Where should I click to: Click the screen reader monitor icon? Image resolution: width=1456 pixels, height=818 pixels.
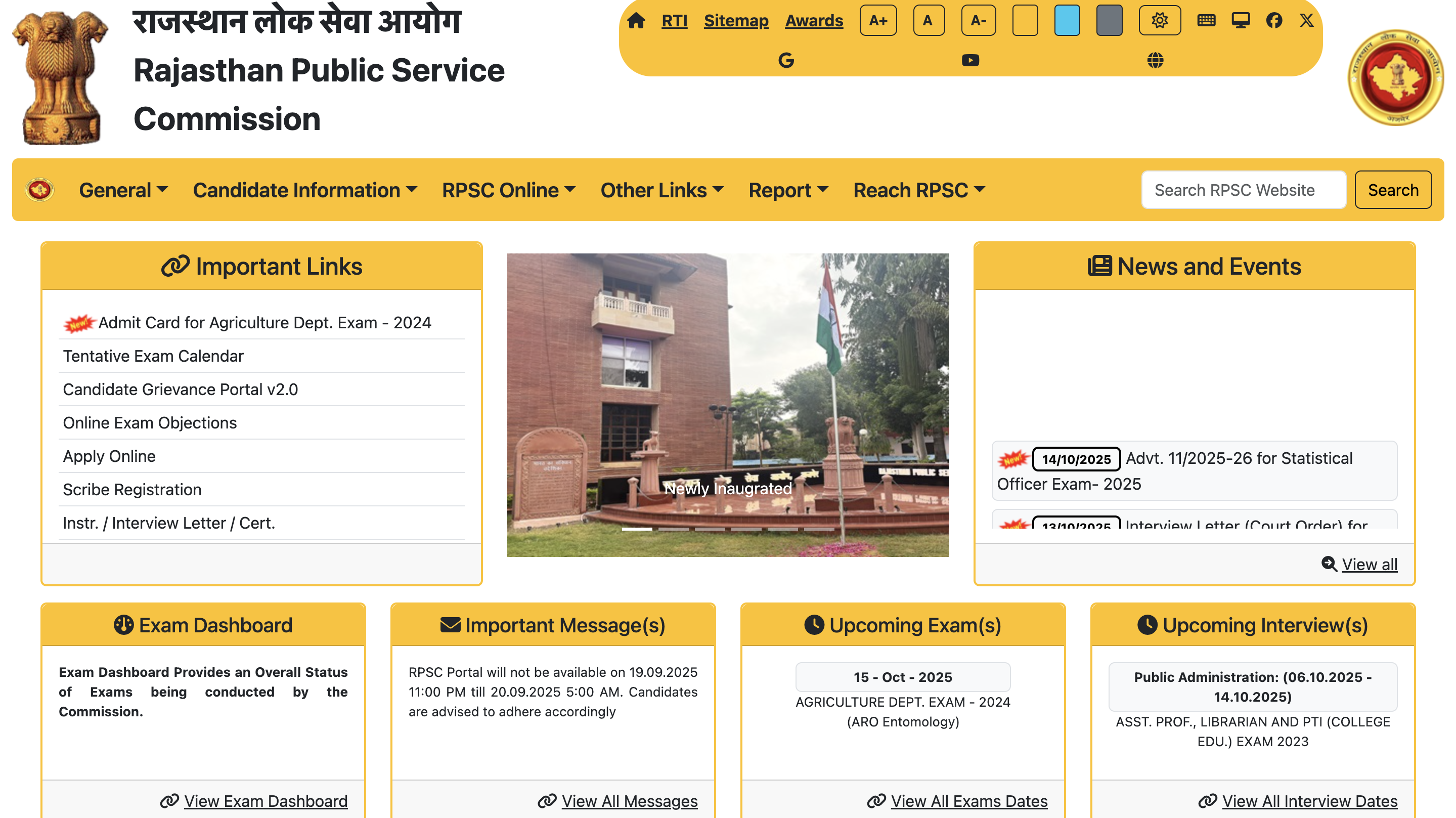pyautogui.click(x=1240, y=20)
